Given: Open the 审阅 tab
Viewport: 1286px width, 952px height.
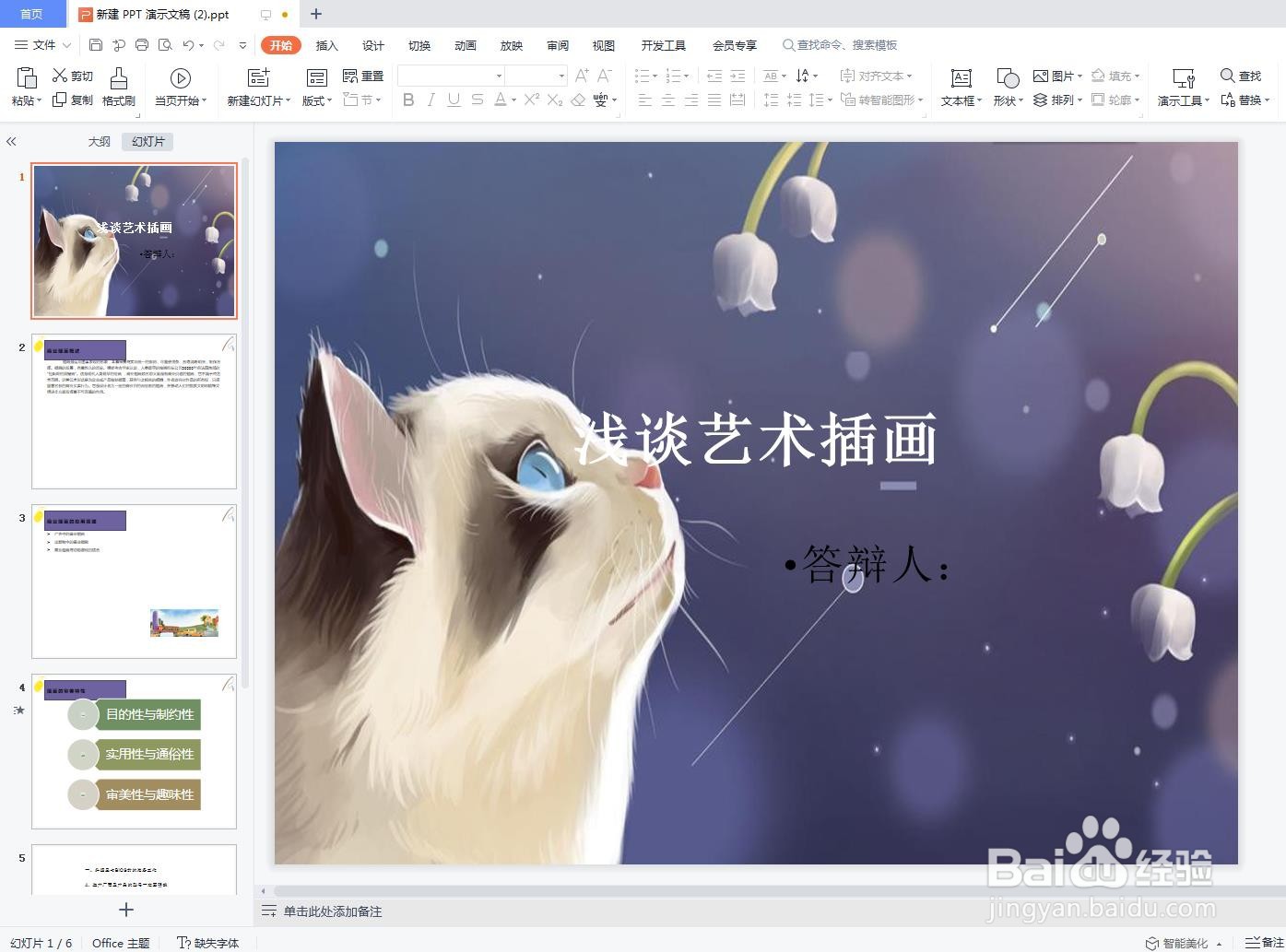Looking at the screenshot, I should click(558, 45).
